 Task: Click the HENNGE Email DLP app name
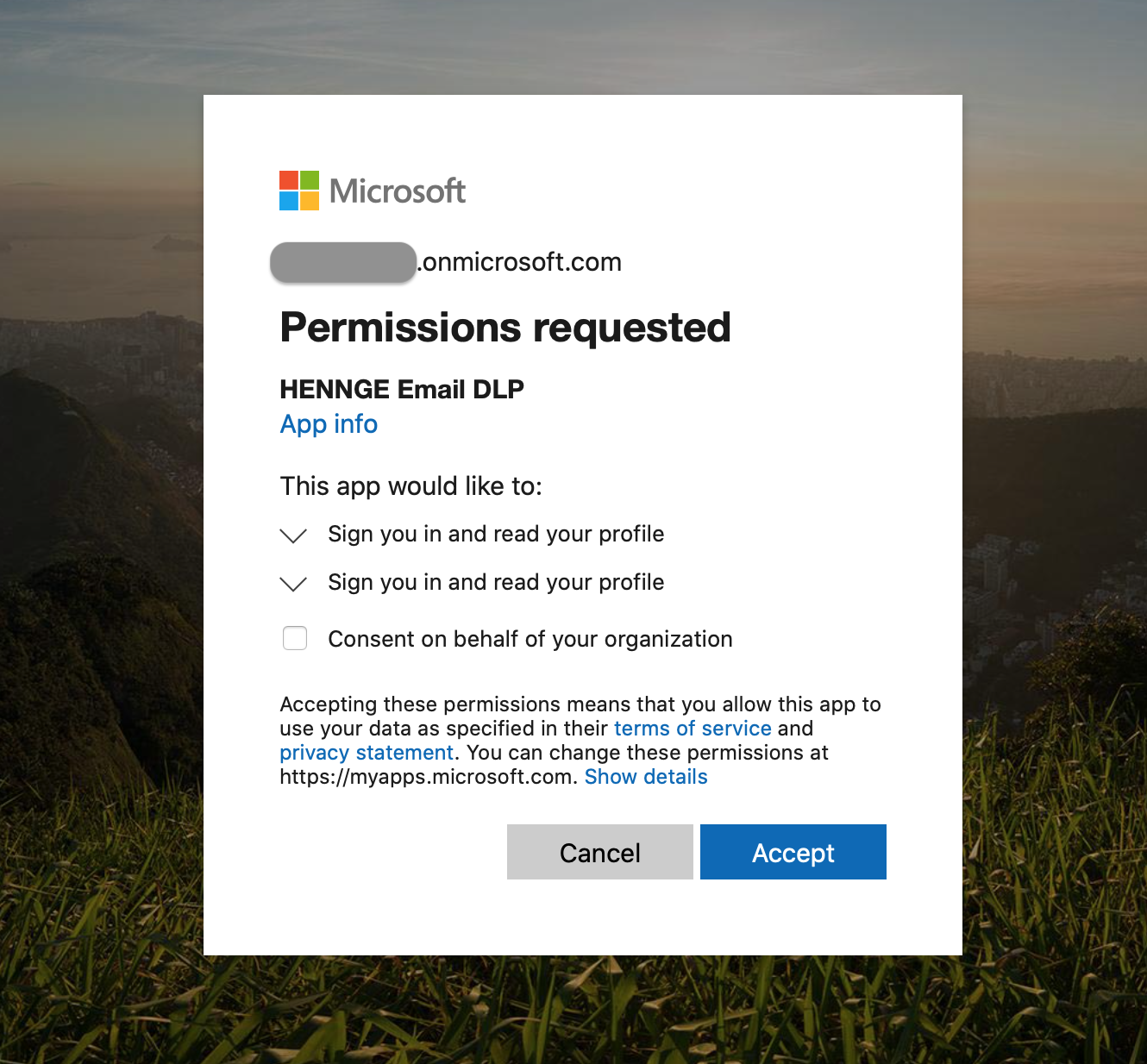click(402, 389)
